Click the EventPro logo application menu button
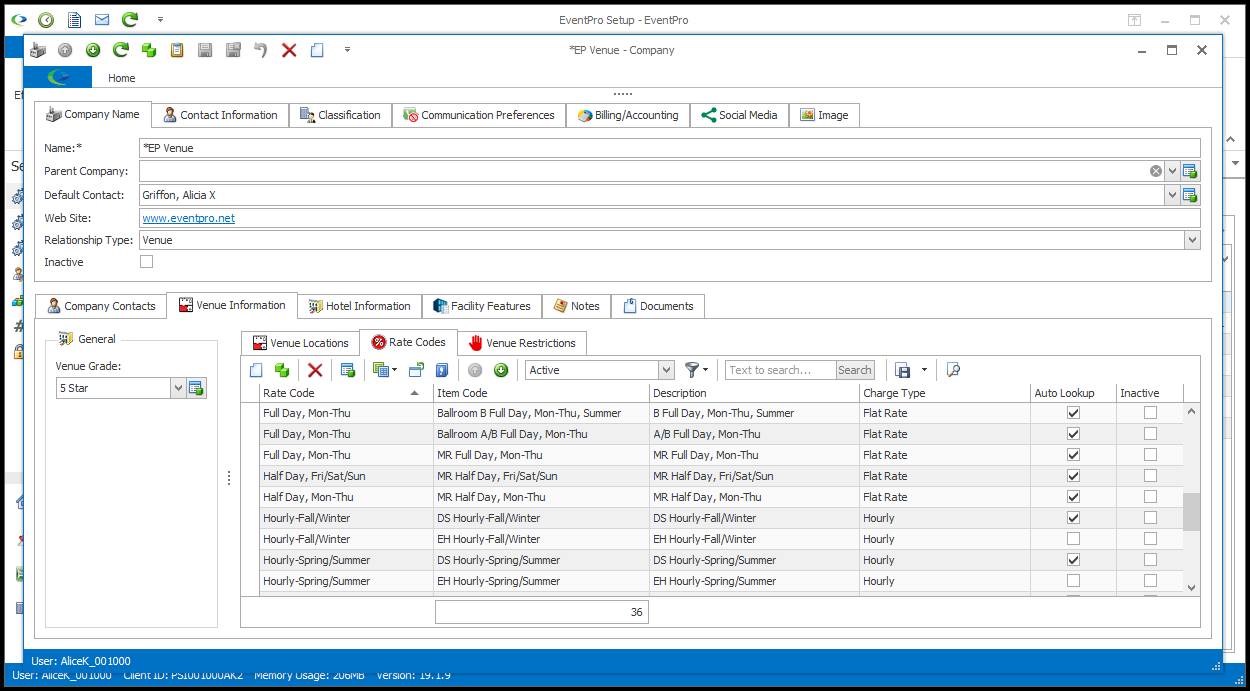 (x=57, y=77)
